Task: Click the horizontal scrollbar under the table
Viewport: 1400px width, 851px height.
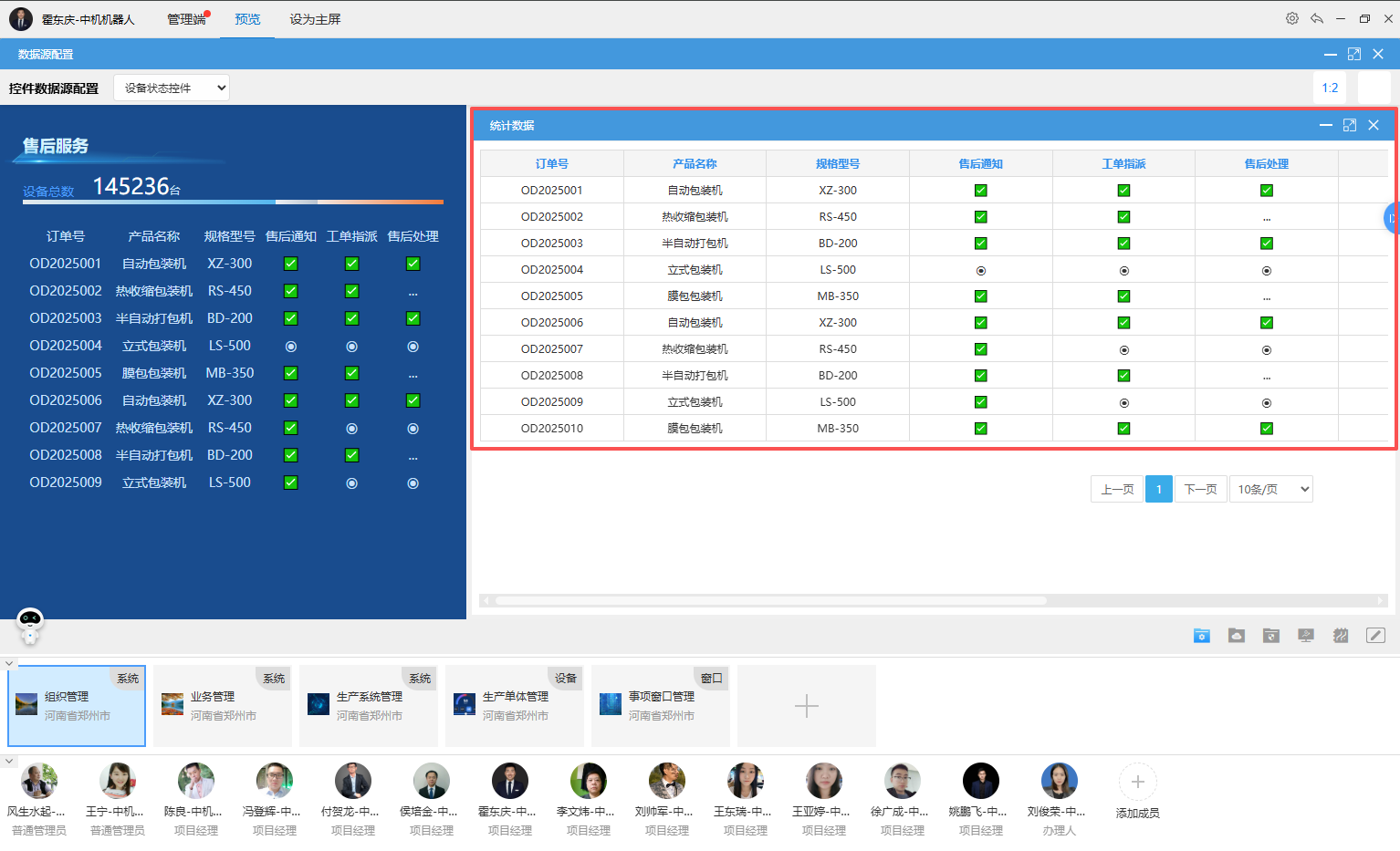Action: pyautogui.click(x=771, y=600)
